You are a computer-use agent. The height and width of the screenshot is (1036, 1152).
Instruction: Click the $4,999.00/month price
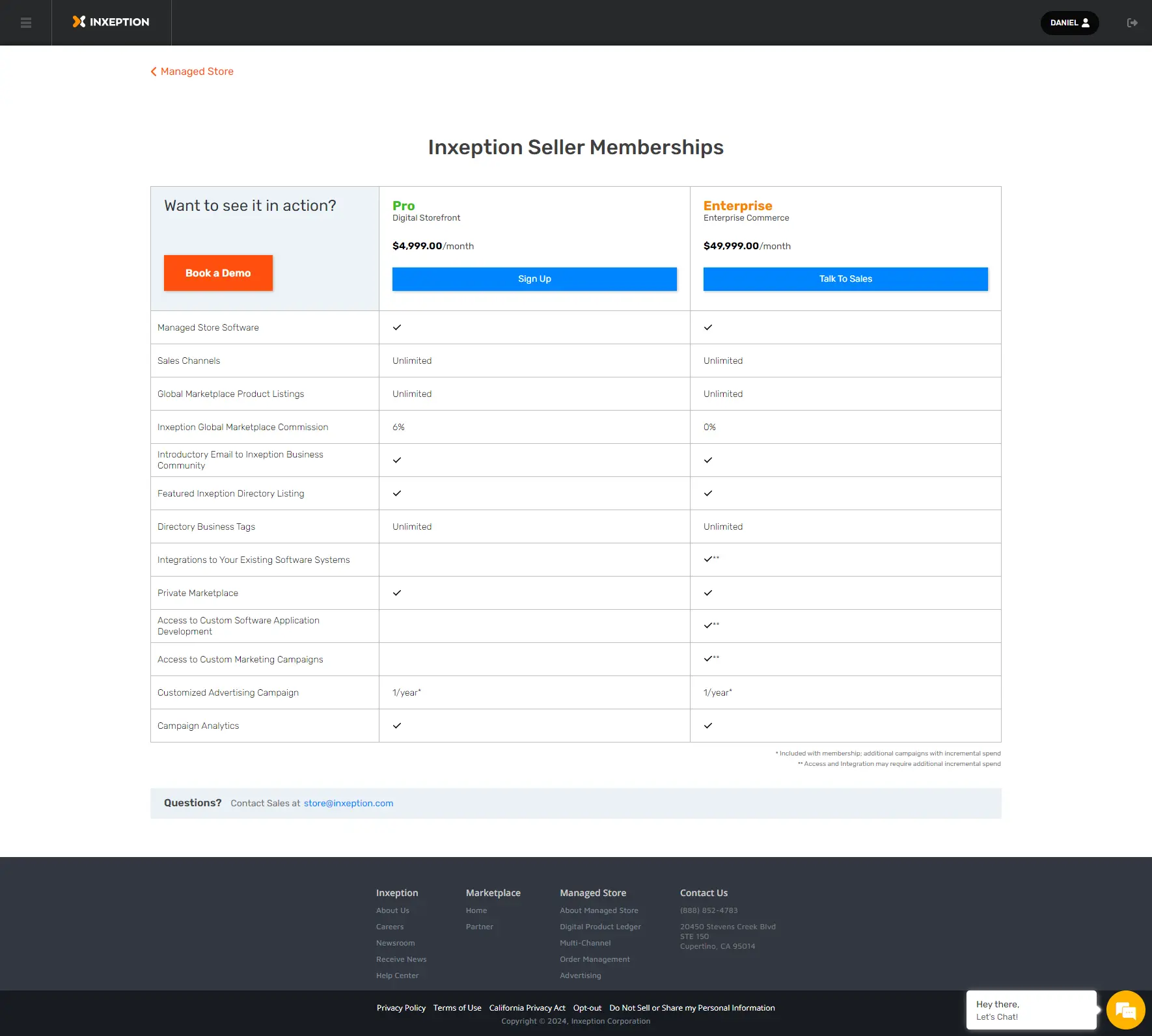[x=433, y=246]
